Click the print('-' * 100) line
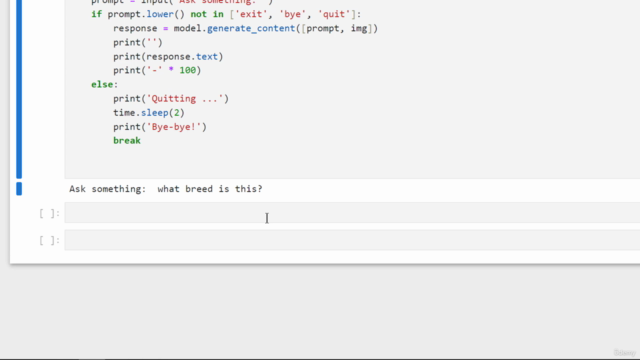 157,70
